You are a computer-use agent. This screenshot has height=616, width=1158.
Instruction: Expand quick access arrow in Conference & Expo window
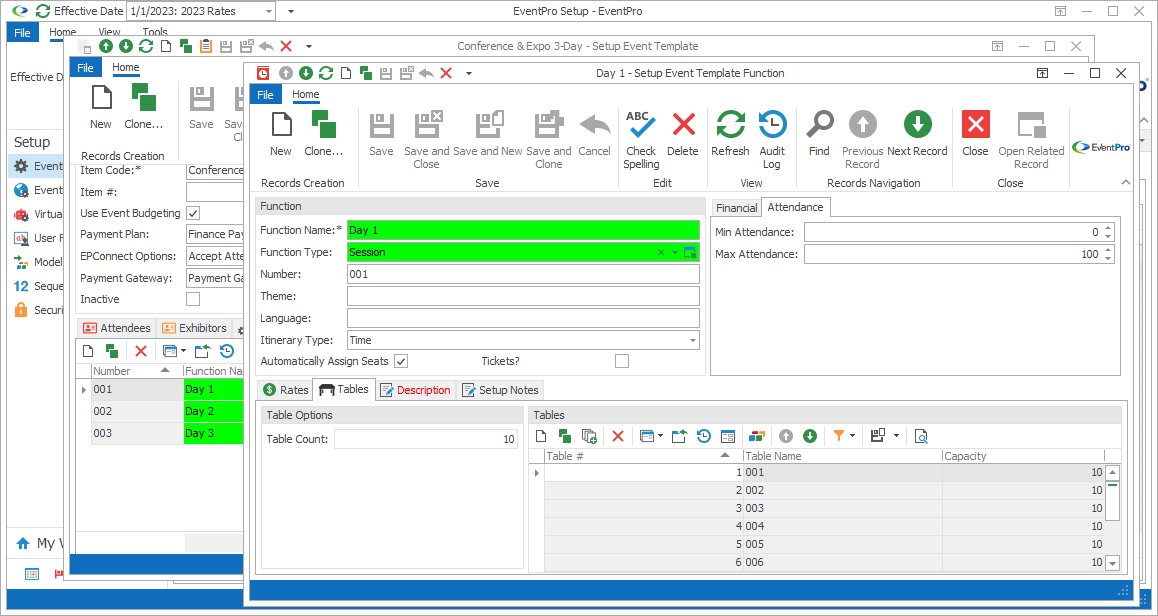(309, 46)
